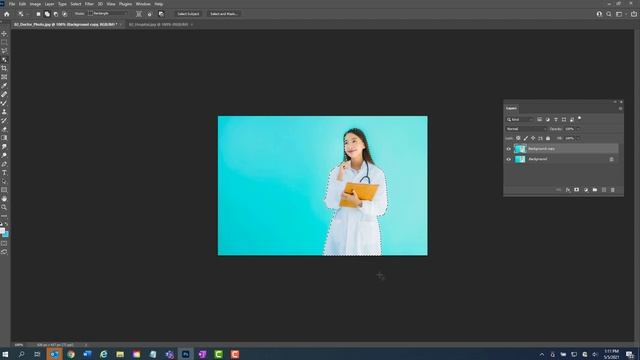Open the Layers panel flyout menu
The height and width of the screenshot is (360, 640).
620,109
